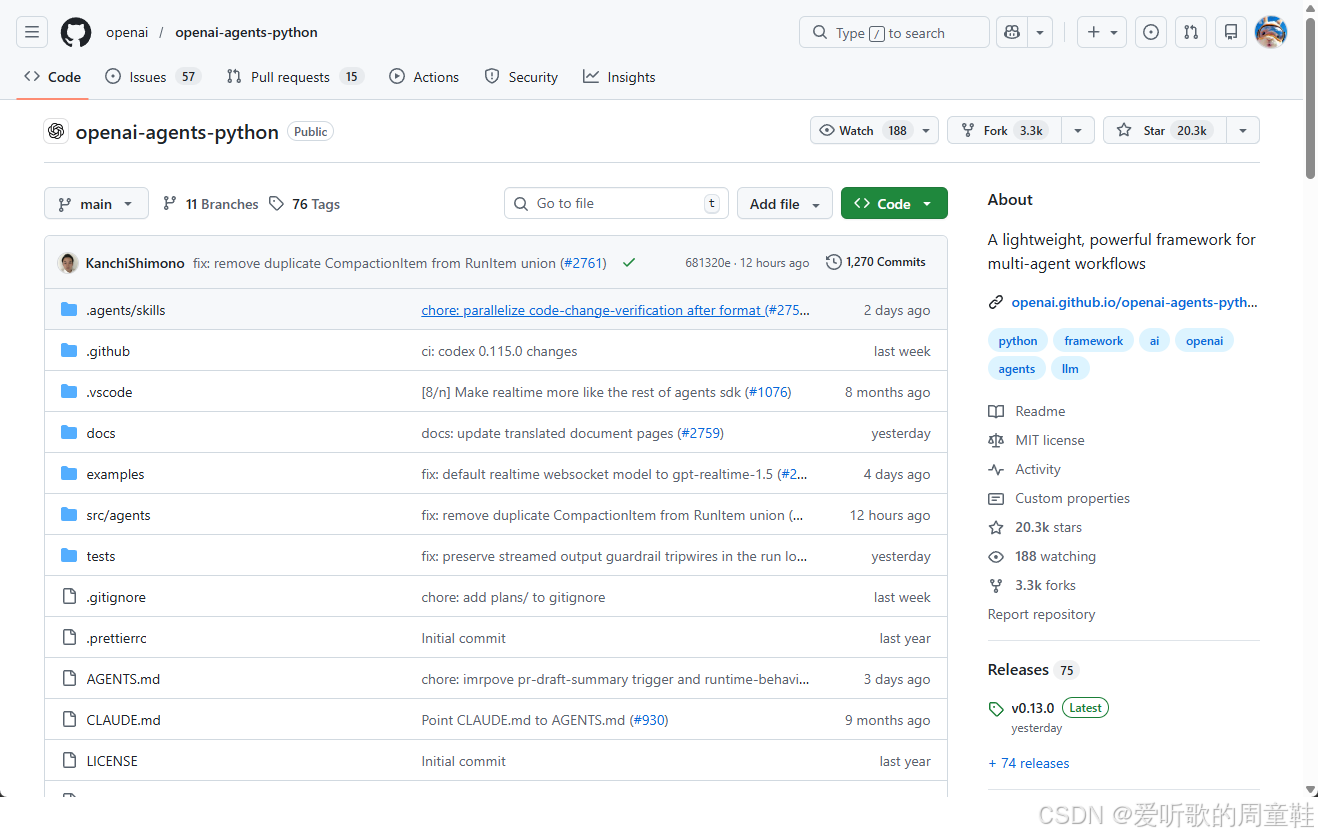Star the repository
The width and height of the screenshot is (1318, 837).
click(1164, 131)
